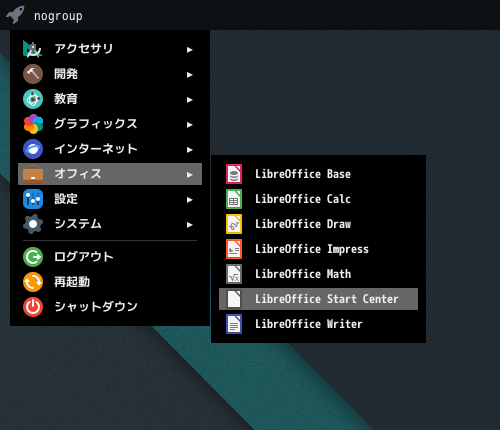
Task: Open the 開発 menu entry
Action: [x=110, y=74]
